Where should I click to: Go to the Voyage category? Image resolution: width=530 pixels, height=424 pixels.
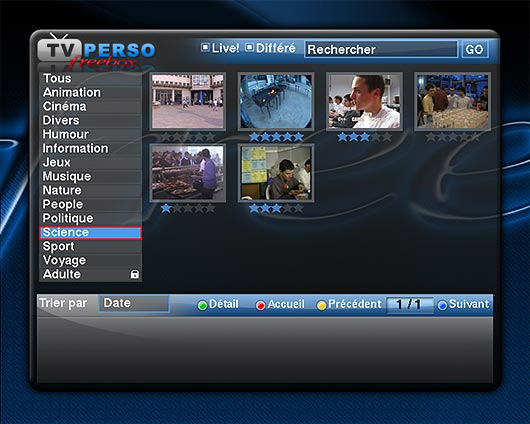point(91,260)
